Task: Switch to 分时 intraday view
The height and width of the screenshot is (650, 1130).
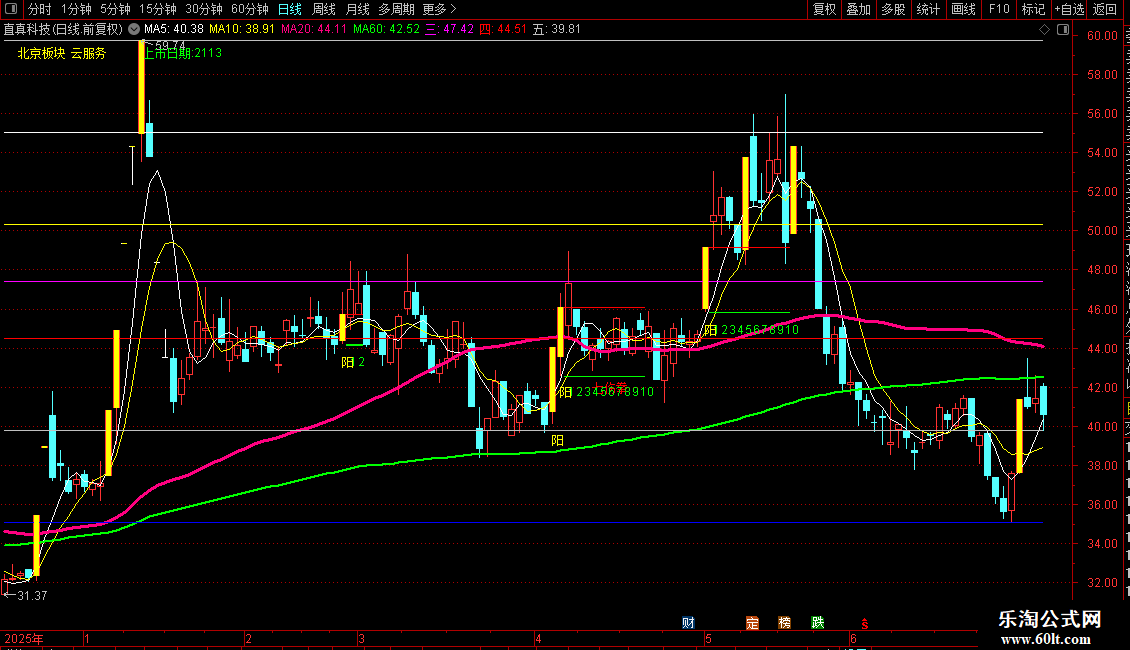Action: tap(40, 9)
